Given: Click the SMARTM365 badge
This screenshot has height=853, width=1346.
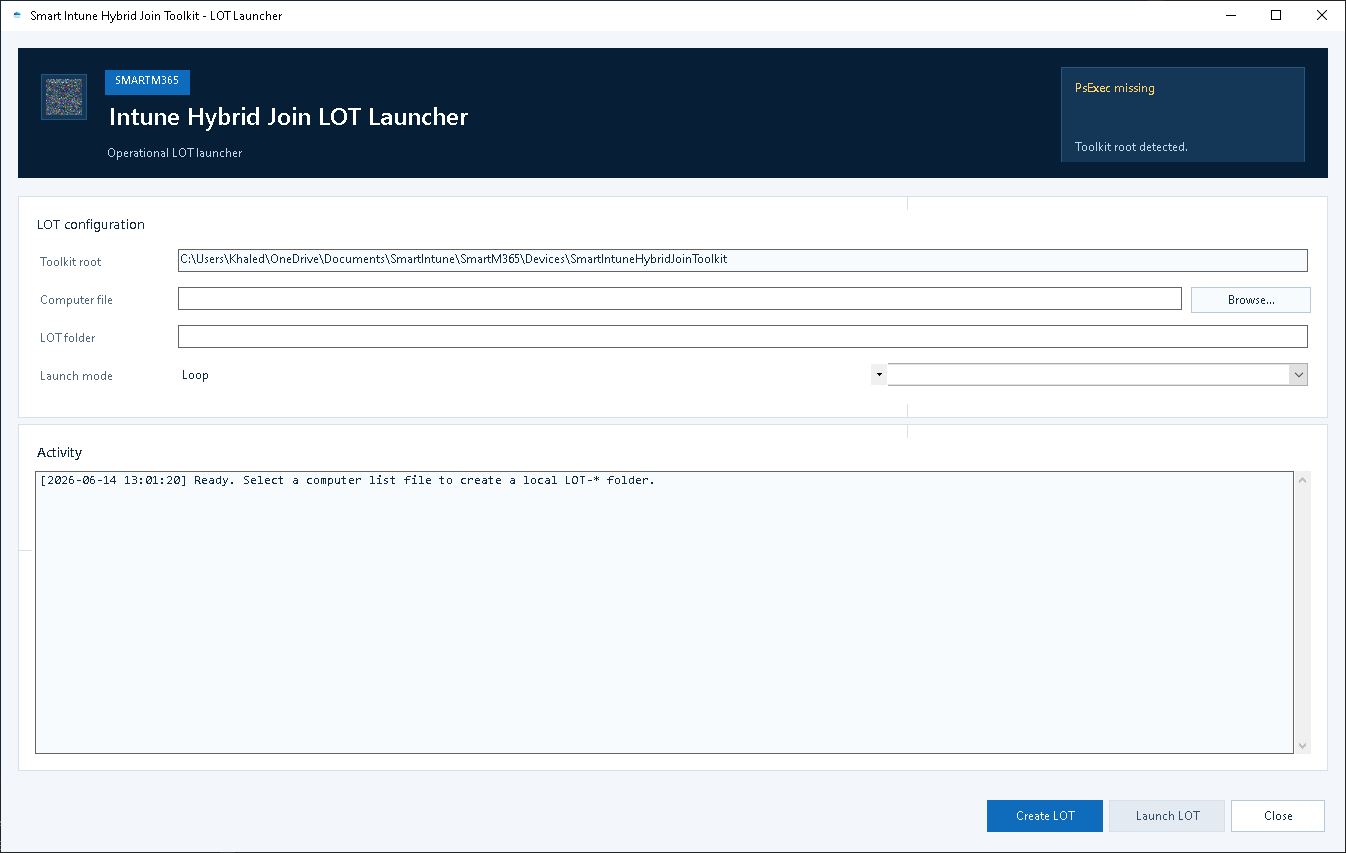Looking at the screenshot, I should coord(147,82).
